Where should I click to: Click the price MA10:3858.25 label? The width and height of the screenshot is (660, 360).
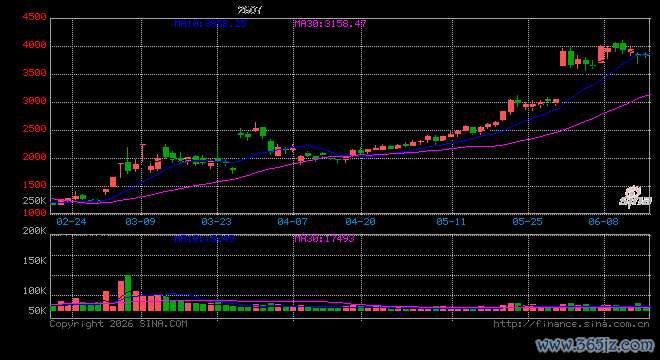click(210, 24)
